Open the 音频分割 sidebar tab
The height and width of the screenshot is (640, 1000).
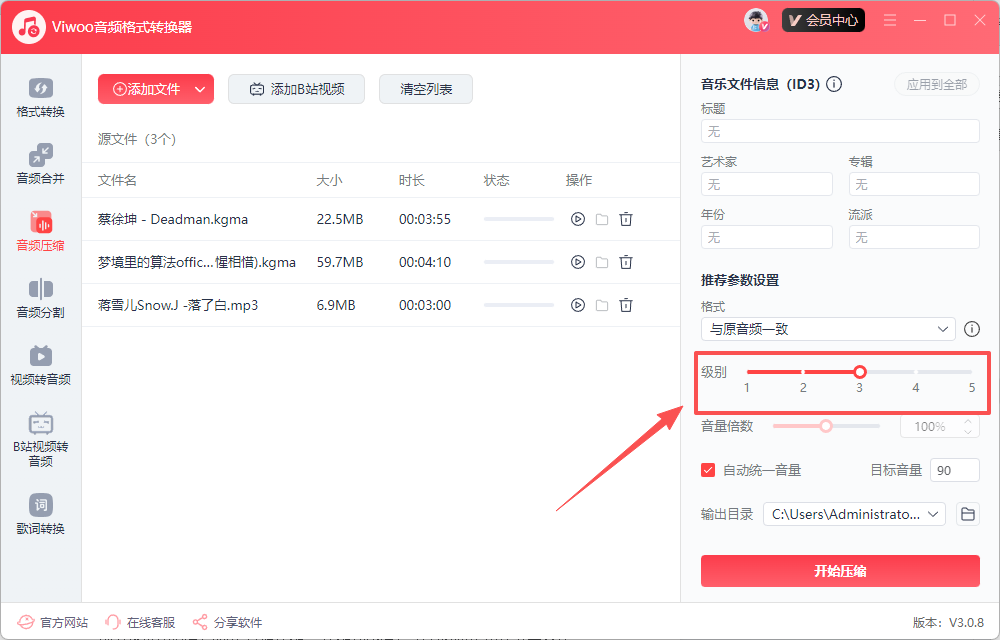tap(40, 299)
